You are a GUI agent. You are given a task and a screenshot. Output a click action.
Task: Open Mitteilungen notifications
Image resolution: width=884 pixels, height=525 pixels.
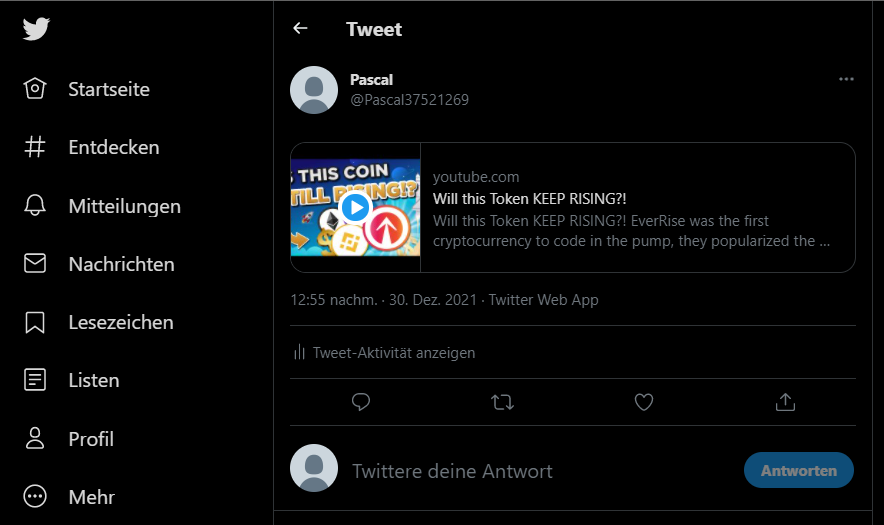(102, 206)
